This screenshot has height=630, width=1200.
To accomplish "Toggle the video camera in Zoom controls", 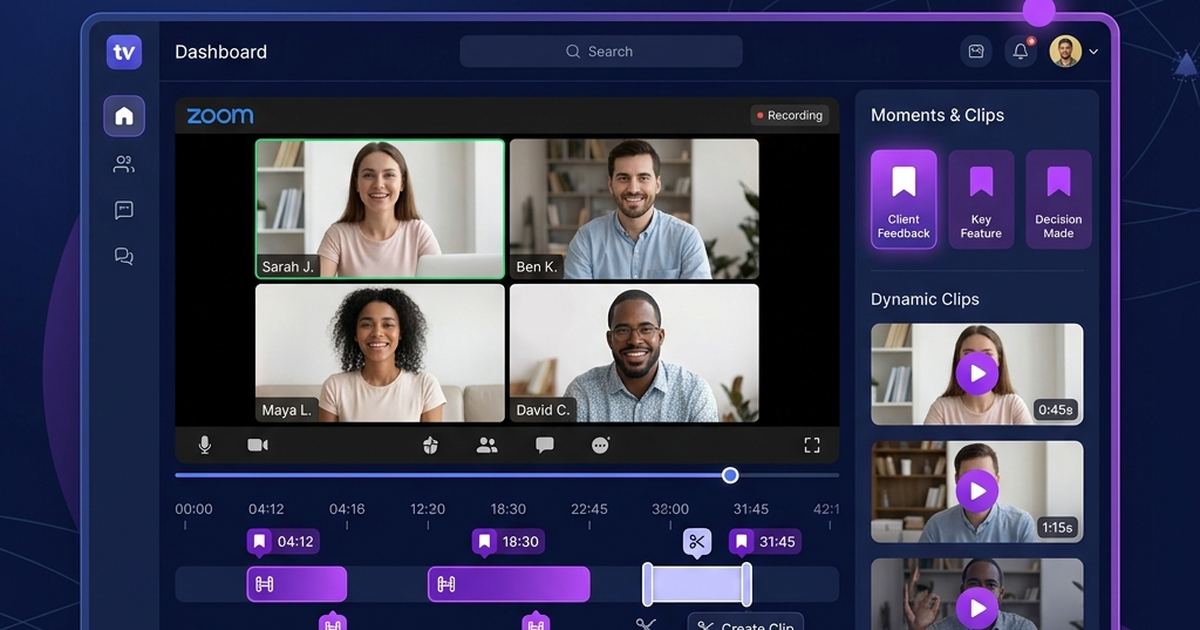I will click(x=257, y=445).
